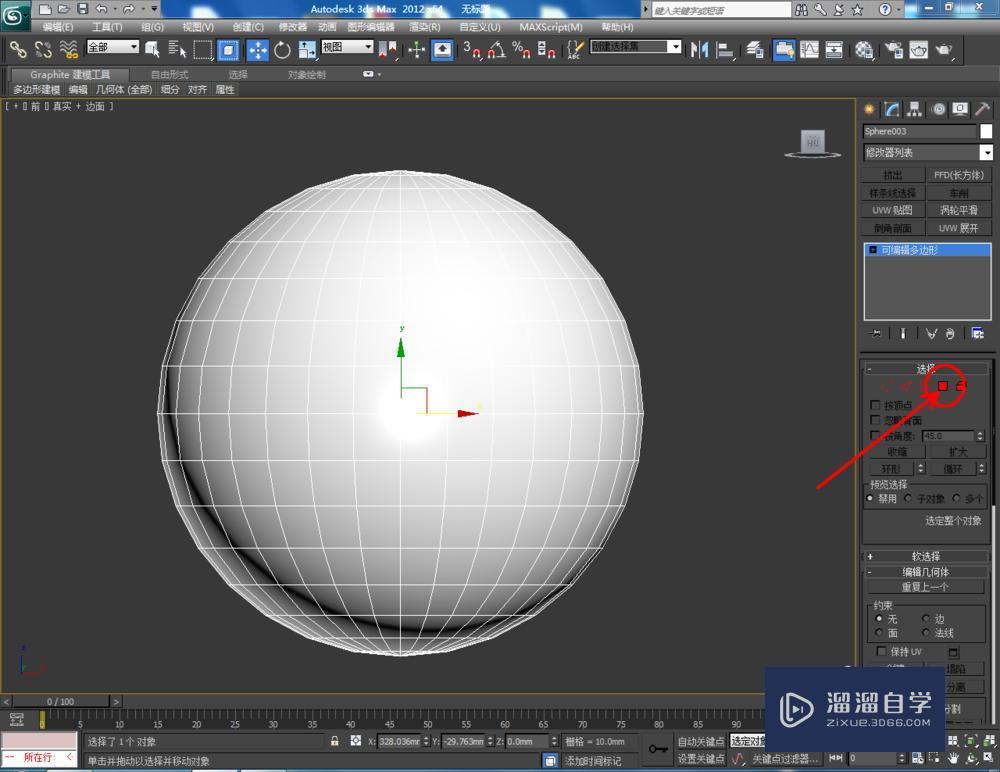Image resolution: width=1000 pixels, height=772 pixels.
Task: Select the 子对象 radio button
Action: pos(907,499)
